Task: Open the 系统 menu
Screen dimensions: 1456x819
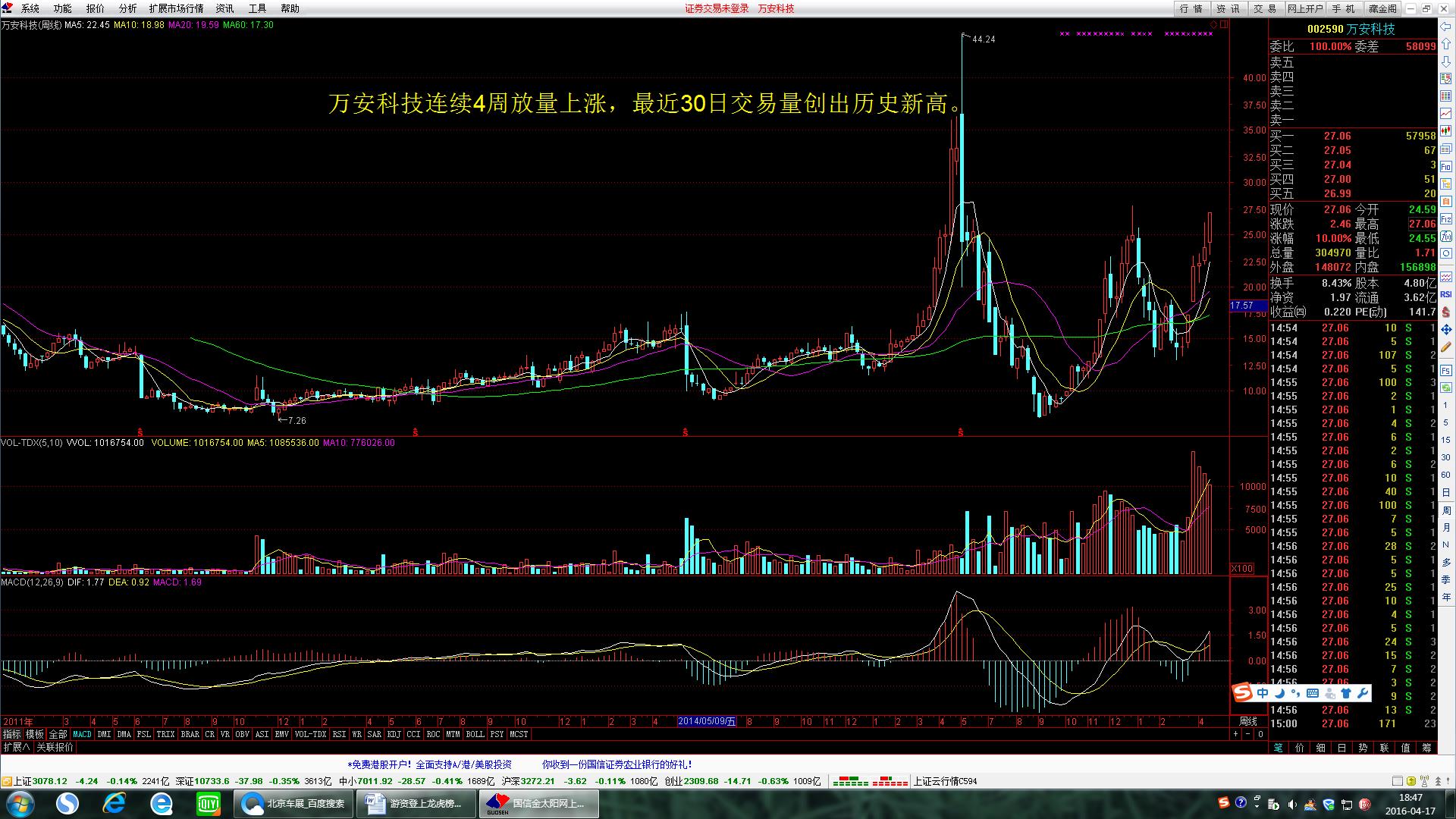Action: [30, 8]
